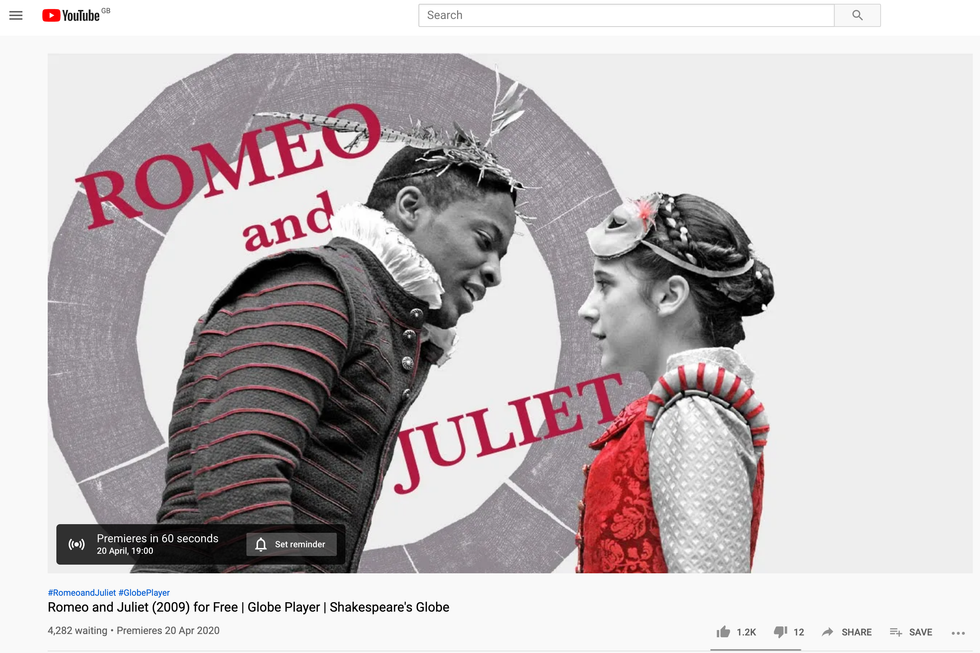Viewport: 980px width, 653px height.
Task: Follow the #RomeoandJuliet hashtag link
Action: (80, 592)
